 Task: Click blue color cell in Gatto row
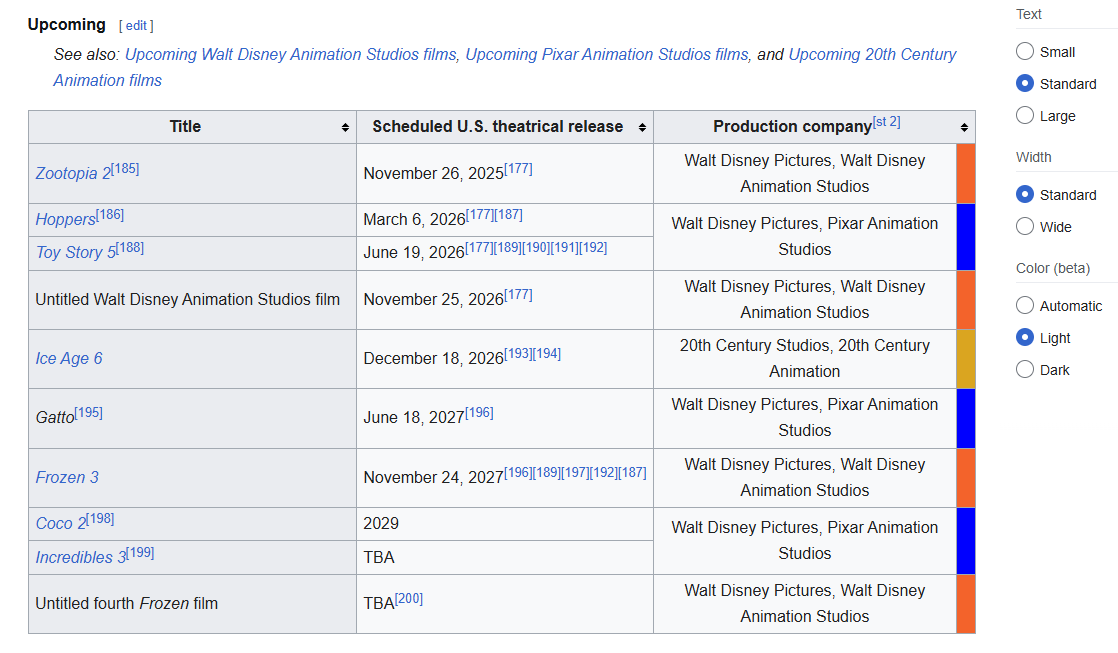pos(965,418)
